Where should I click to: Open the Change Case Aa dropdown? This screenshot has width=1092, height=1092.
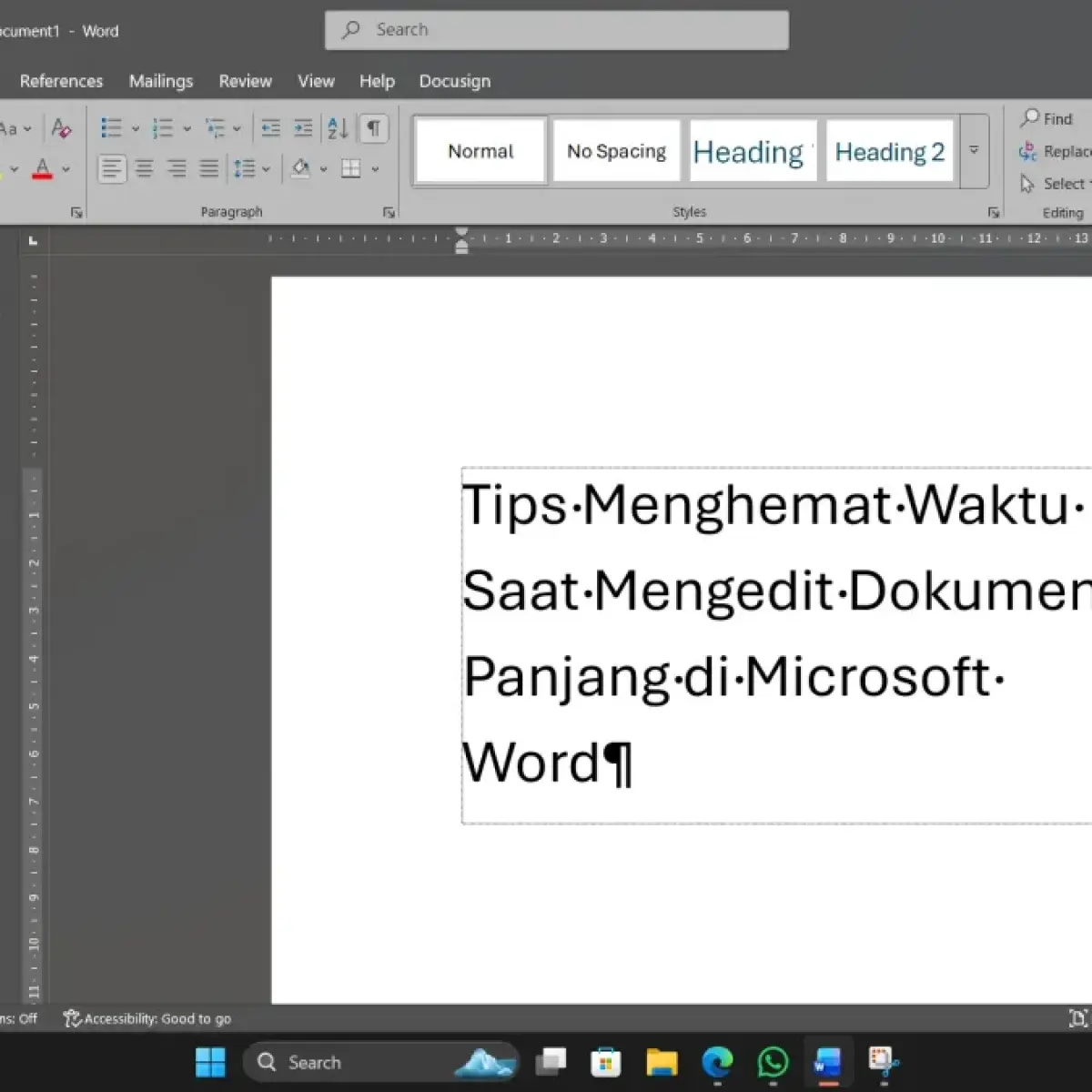point(15,128)
